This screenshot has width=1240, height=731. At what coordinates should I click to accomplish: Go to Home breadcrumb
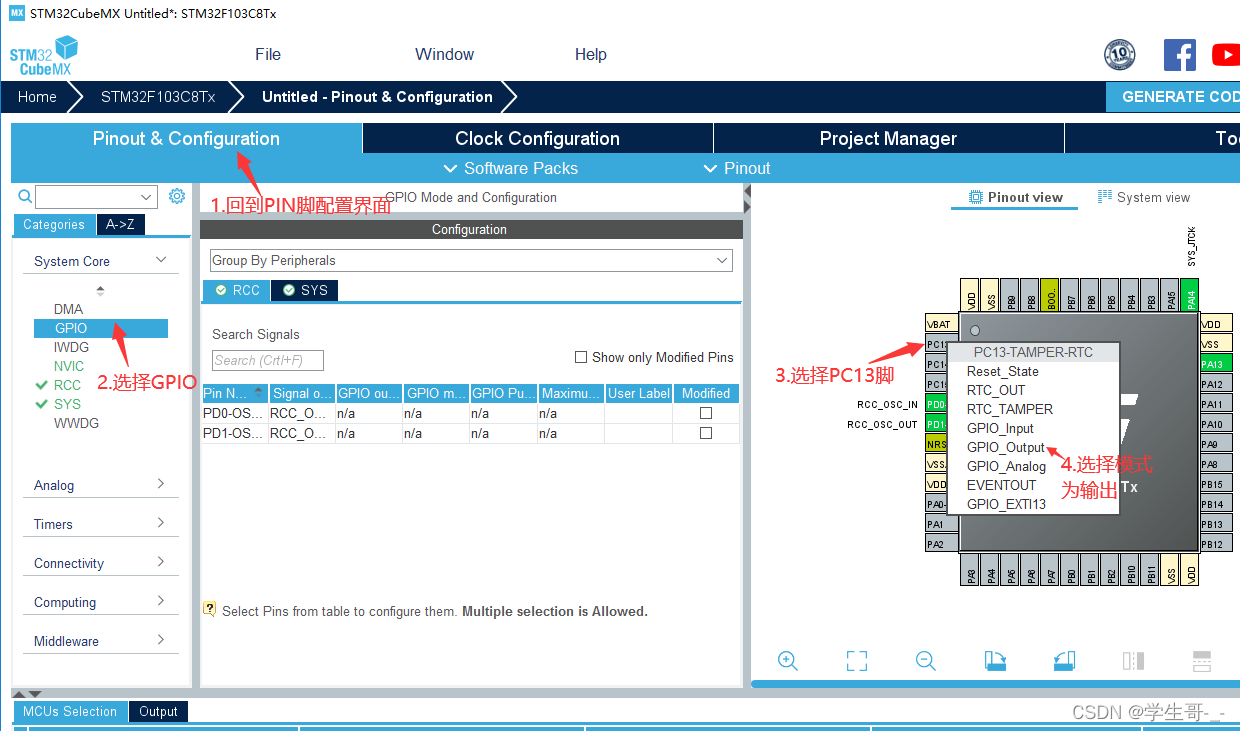pyautogui.click(x=37, y=97)
